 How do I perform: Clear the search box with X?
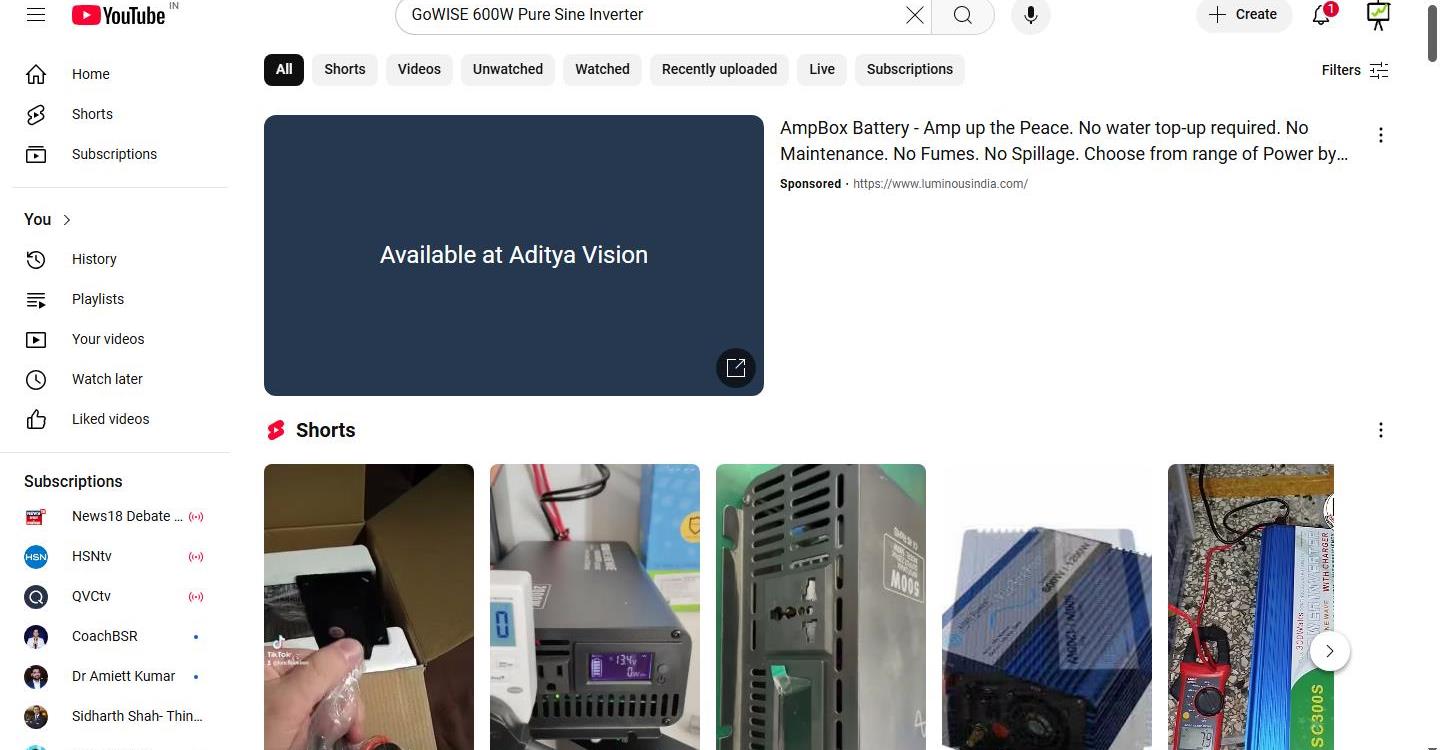click(x=914, y=15)
